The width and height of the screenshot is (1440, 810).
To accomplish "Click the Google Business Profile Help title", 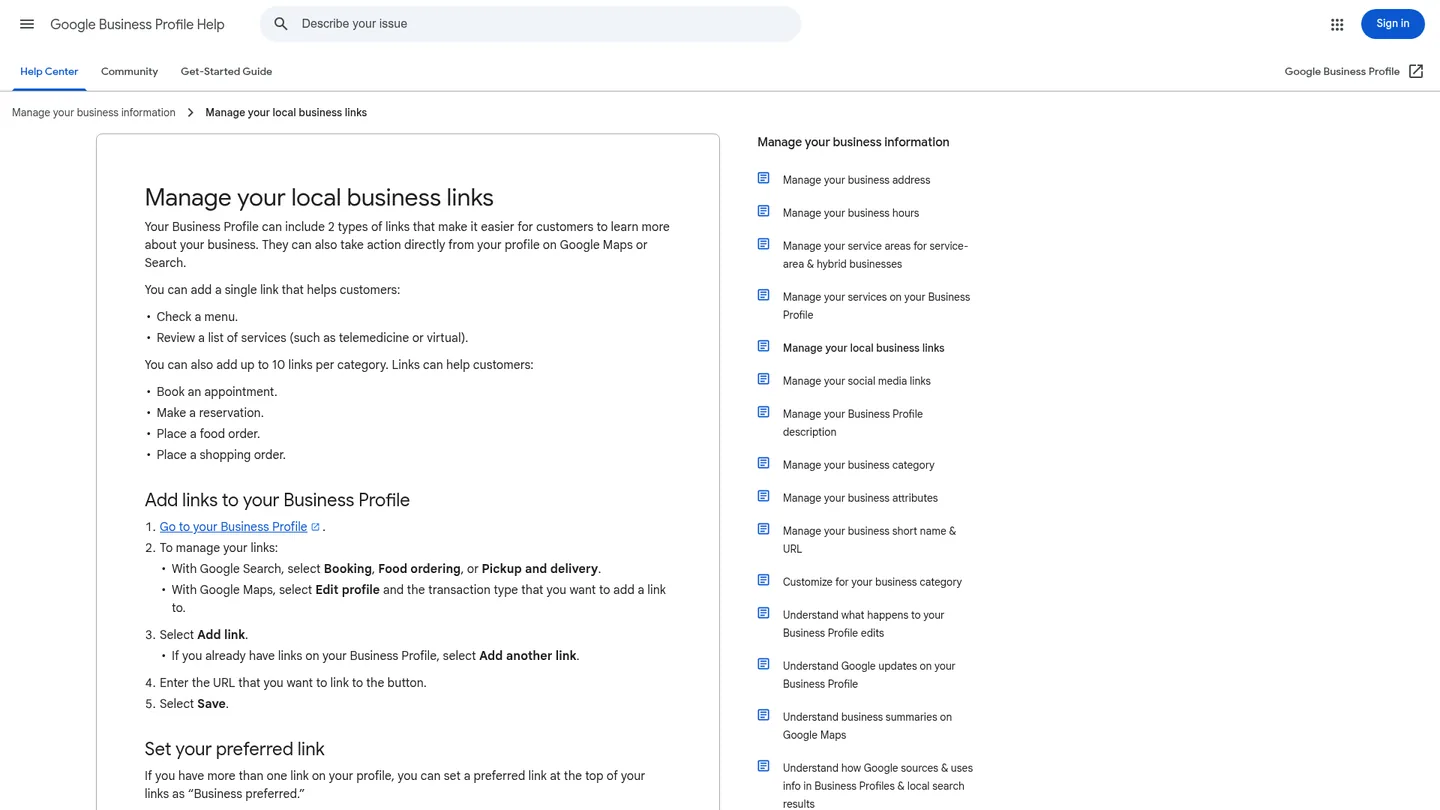I will (x=137, y=24).
